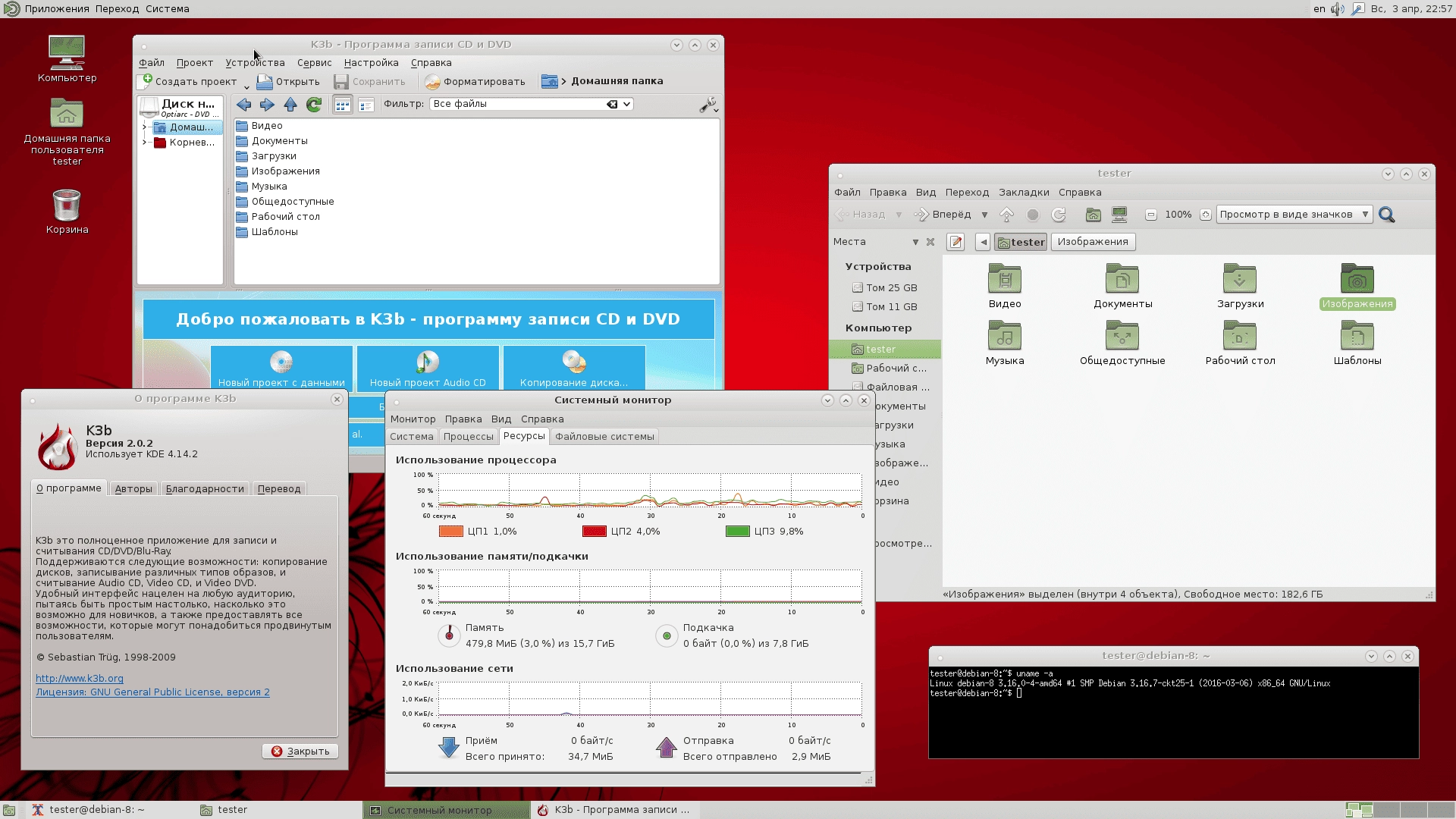Go to parent folder in file manager
Screen dimensions: 1456x819
(1007, 215)
